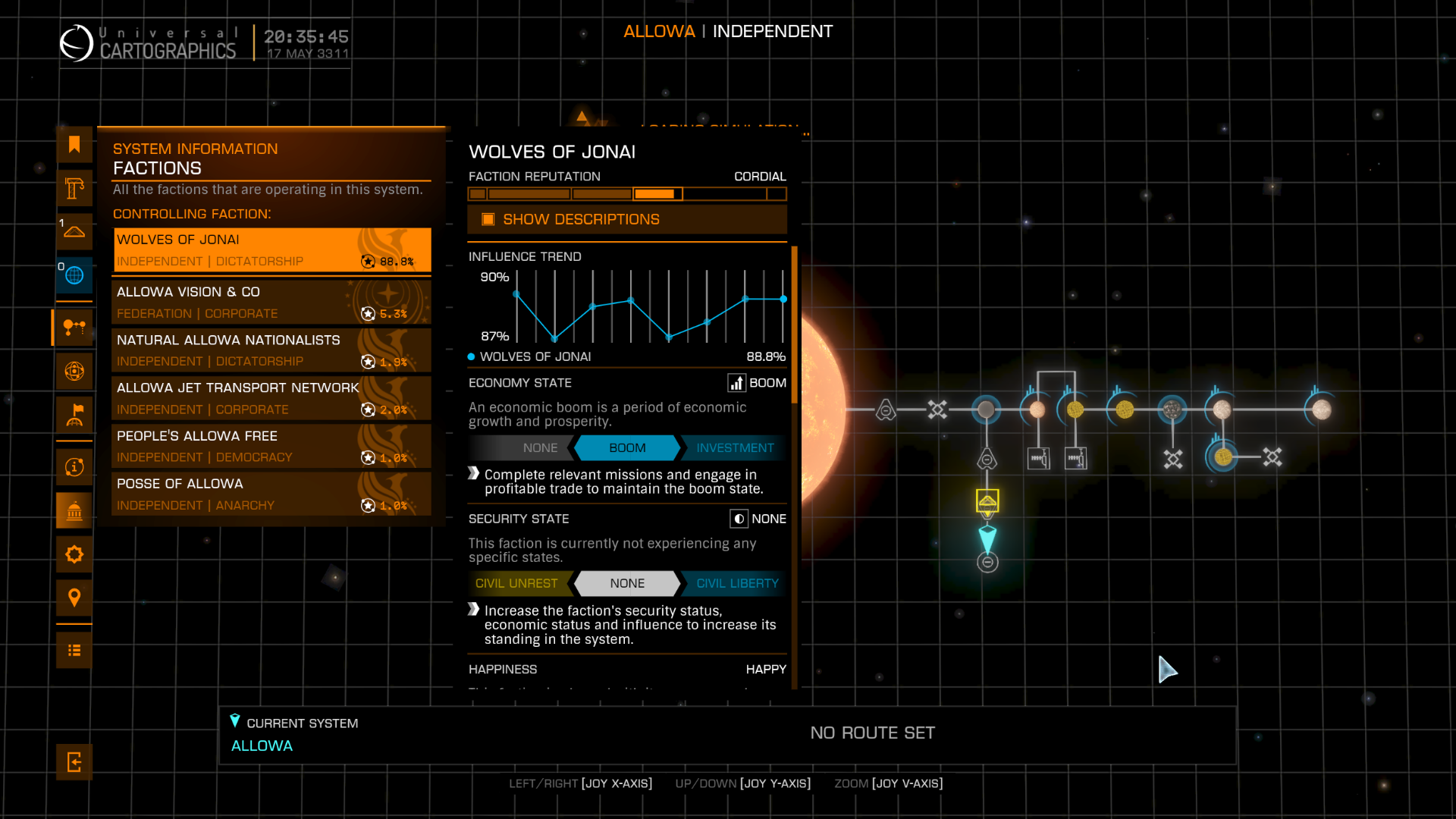Select the BOOM economy state segment
This screenshot has height=819, width=1456.
(627, 448)
